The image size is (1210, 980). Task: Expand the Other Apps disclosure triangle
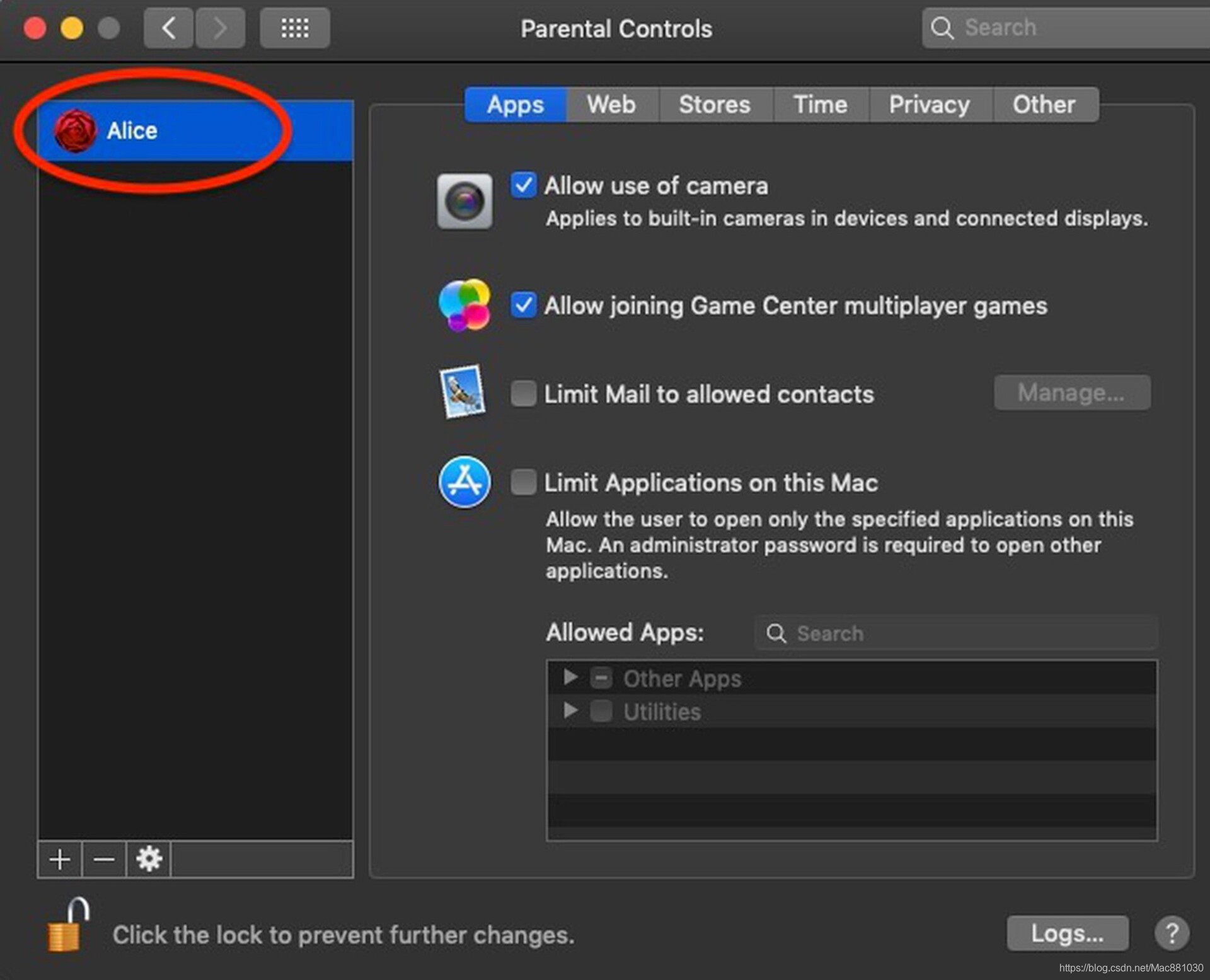point(570,677)
